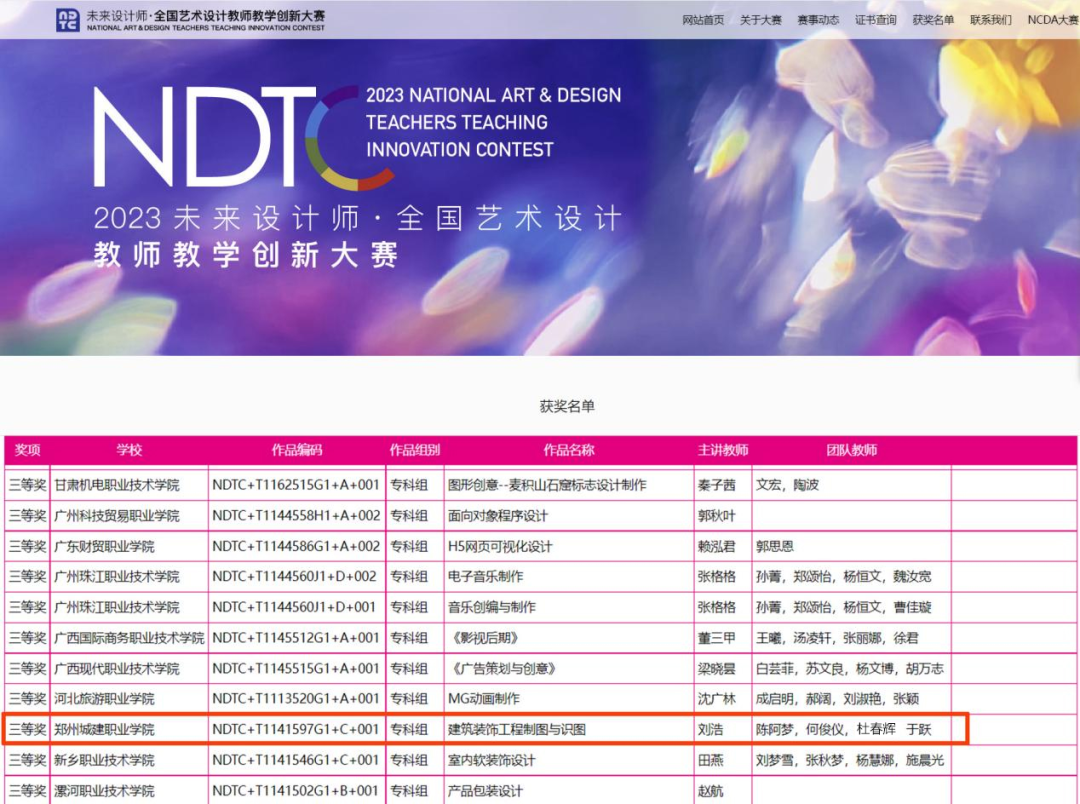Click the NDTC logo icon in header
1080x804 pixels.
point(68,20)
